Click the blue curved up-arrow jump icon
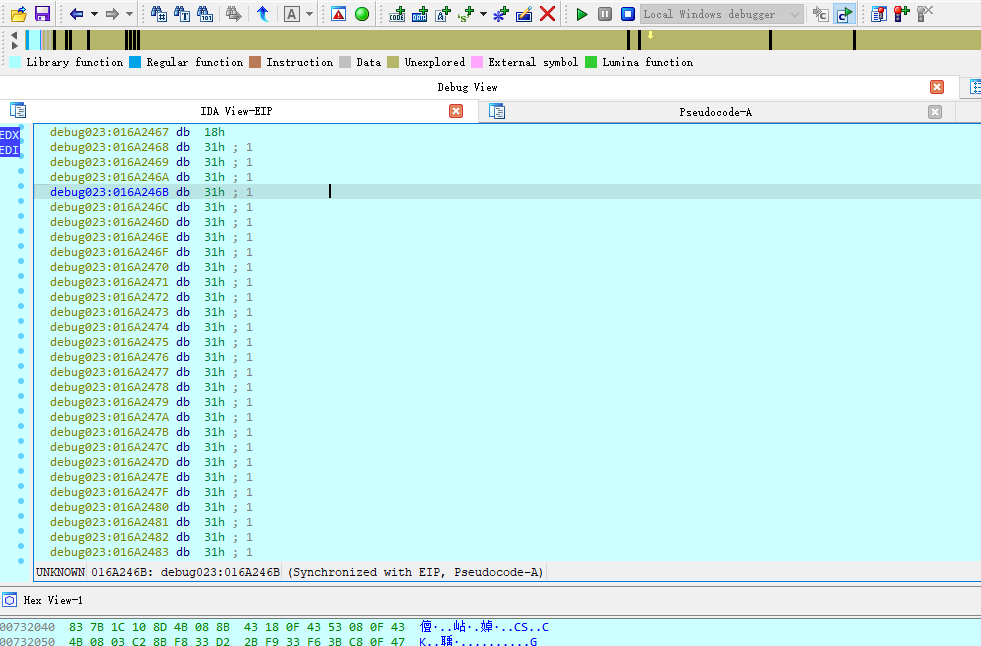The width and height of the screenshot is (981, 646). pos(263,14)
